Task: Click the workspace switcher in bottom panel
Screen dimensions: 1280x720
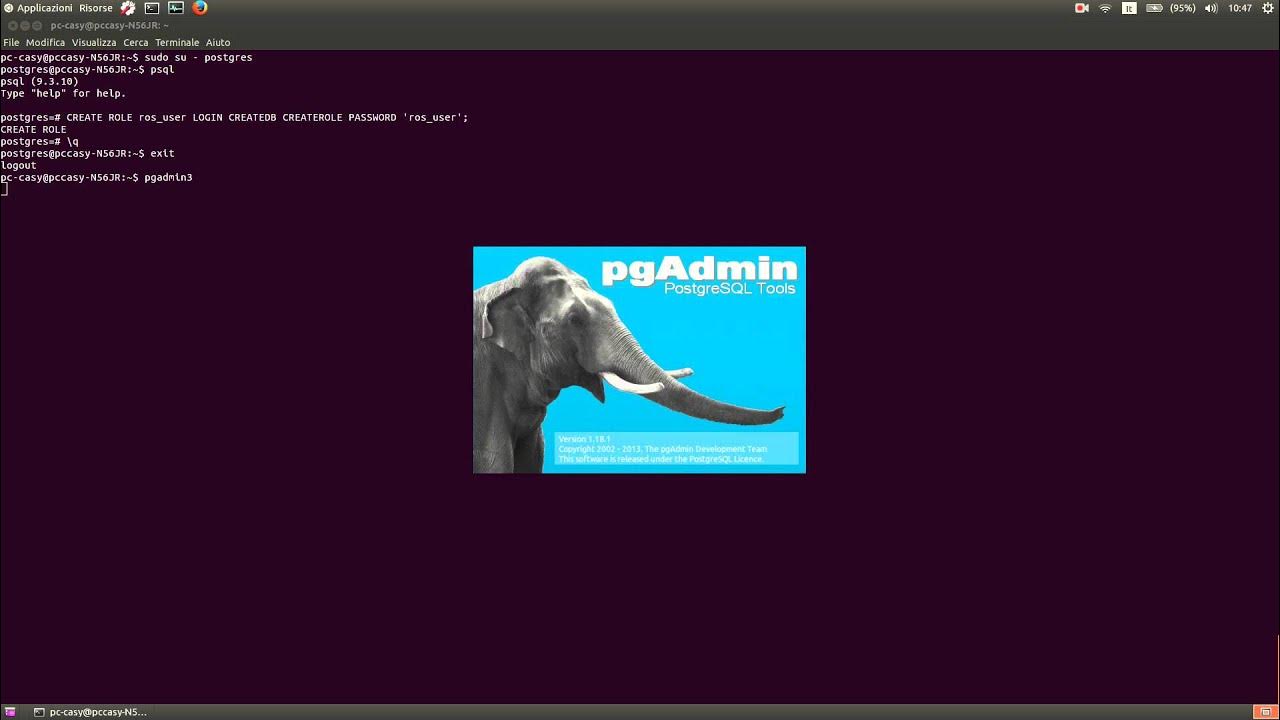Action: [1265, 712]
